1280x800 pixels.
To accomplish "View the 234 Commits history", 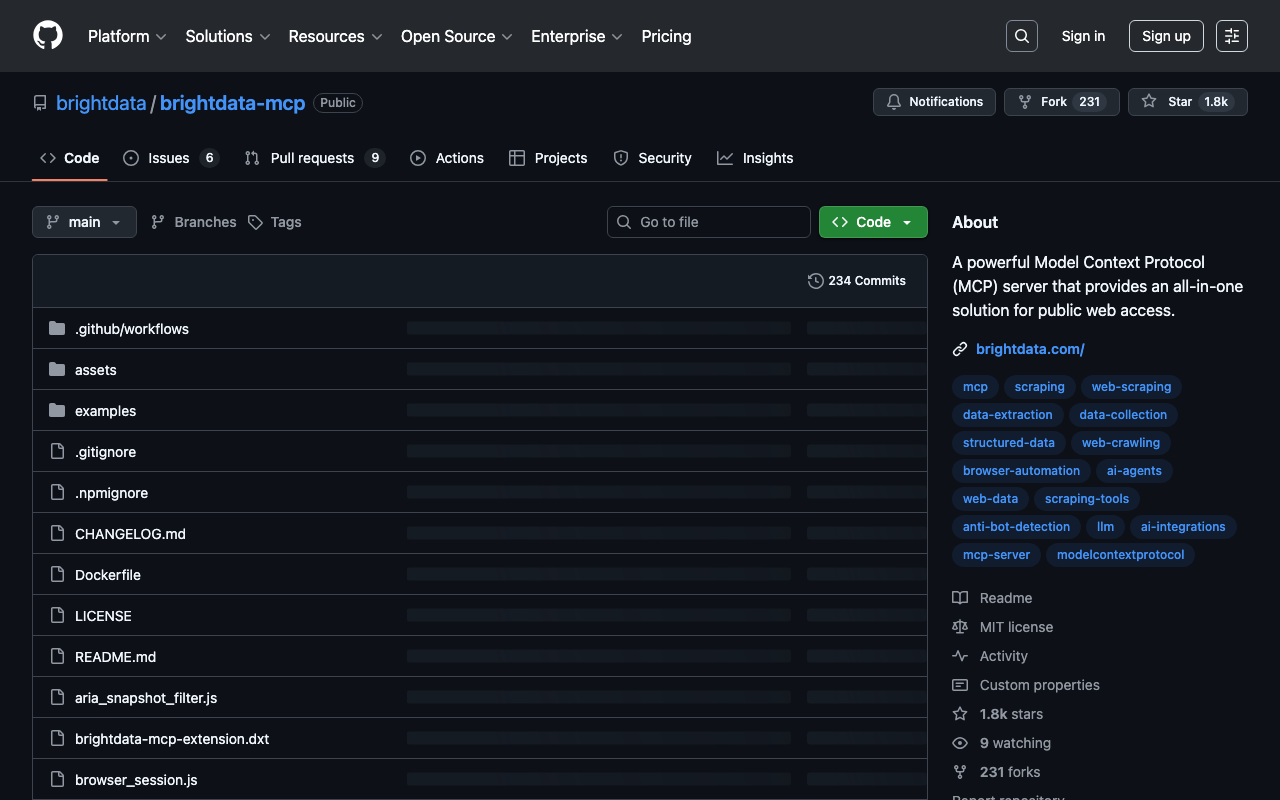I will tap(856, 281).
